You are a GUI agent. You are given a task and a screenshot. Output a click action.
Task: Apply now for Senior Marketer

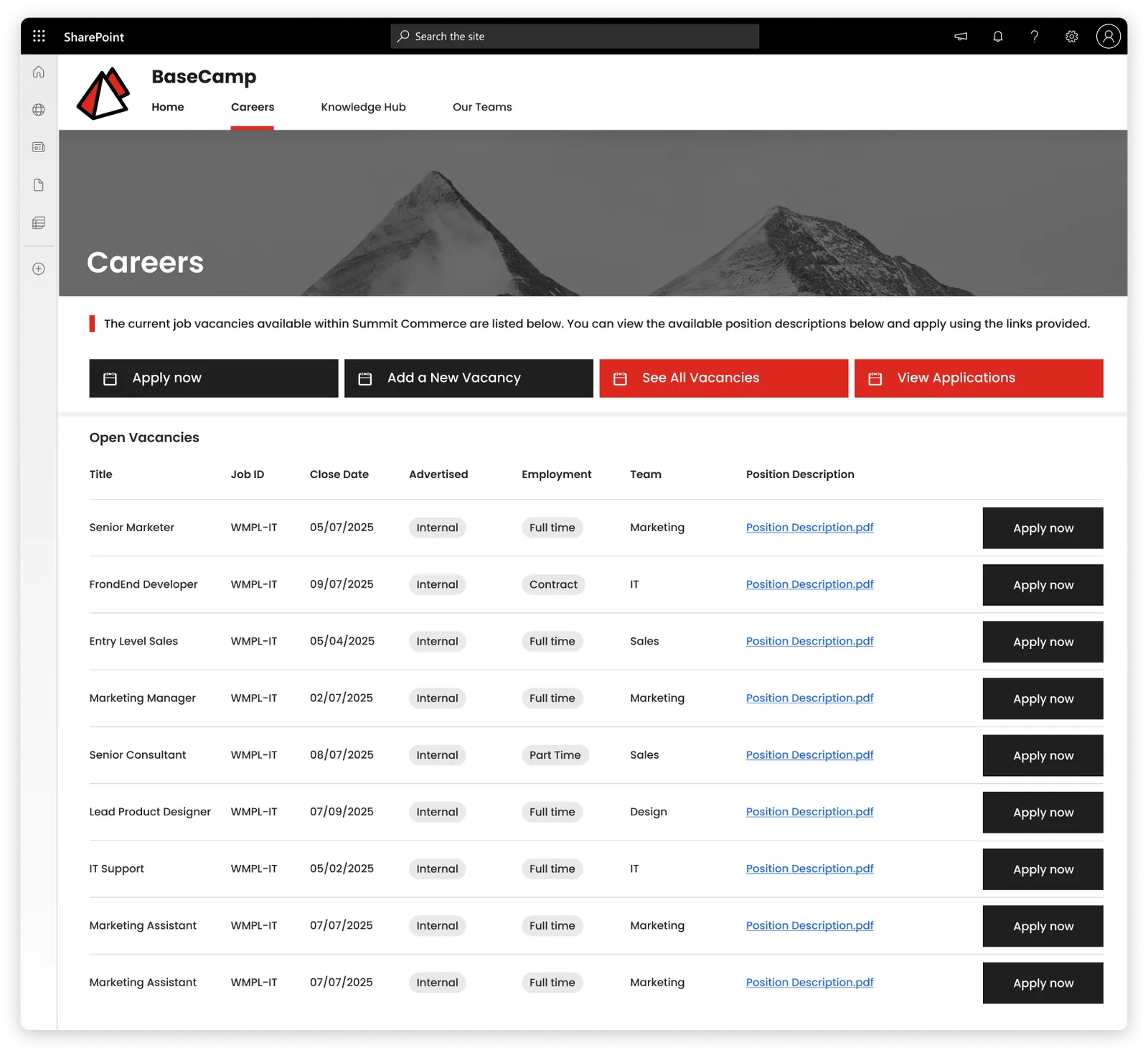click(x=1043, y=528)
